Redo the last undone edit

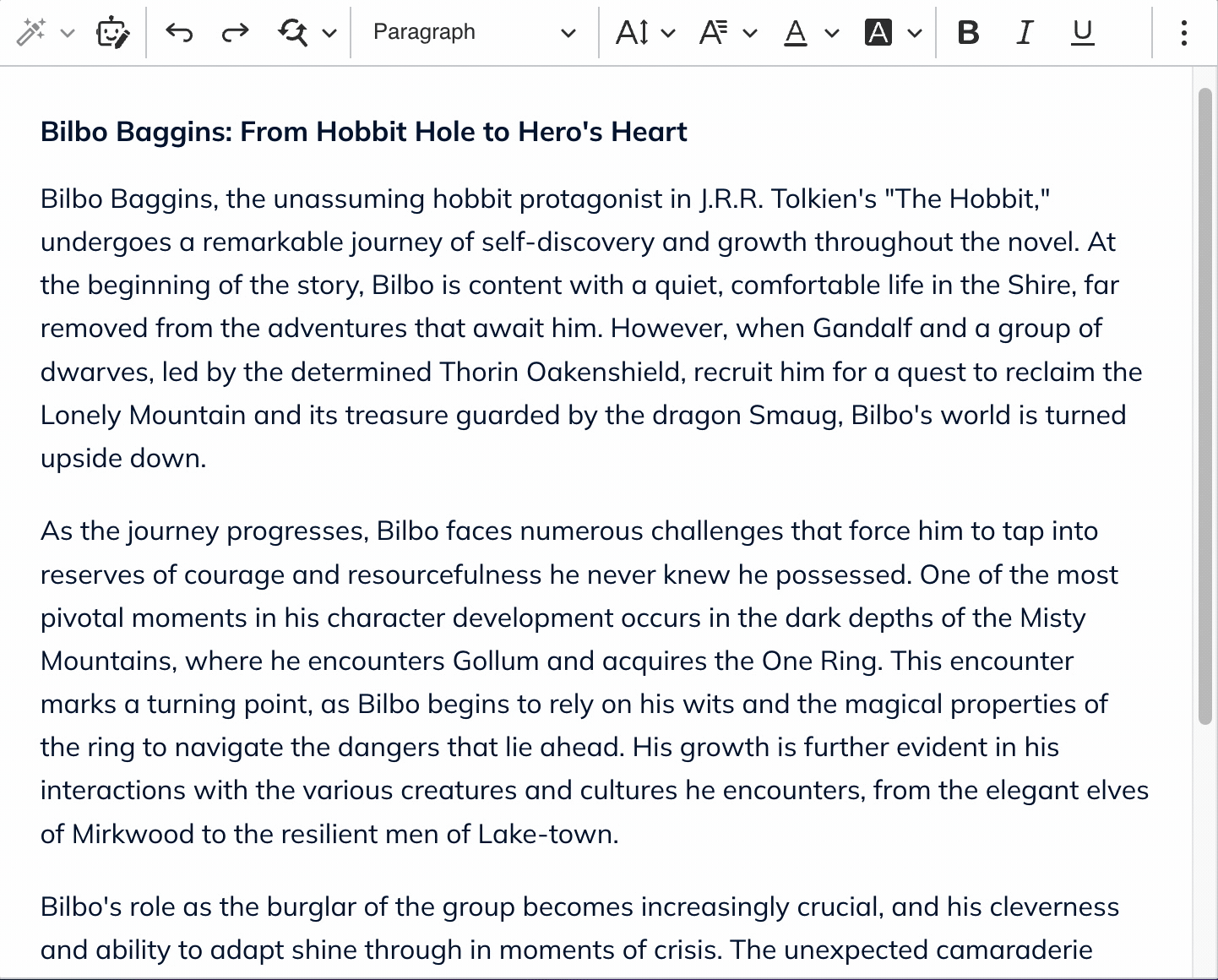[235, 33]
